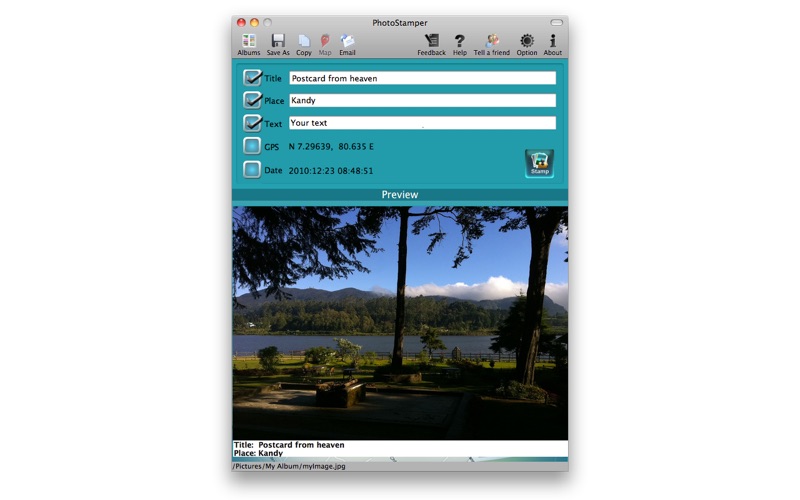Focus the Place field containing Kandy
This screenshot has width=800, height=500.
(x=422, y=100)
